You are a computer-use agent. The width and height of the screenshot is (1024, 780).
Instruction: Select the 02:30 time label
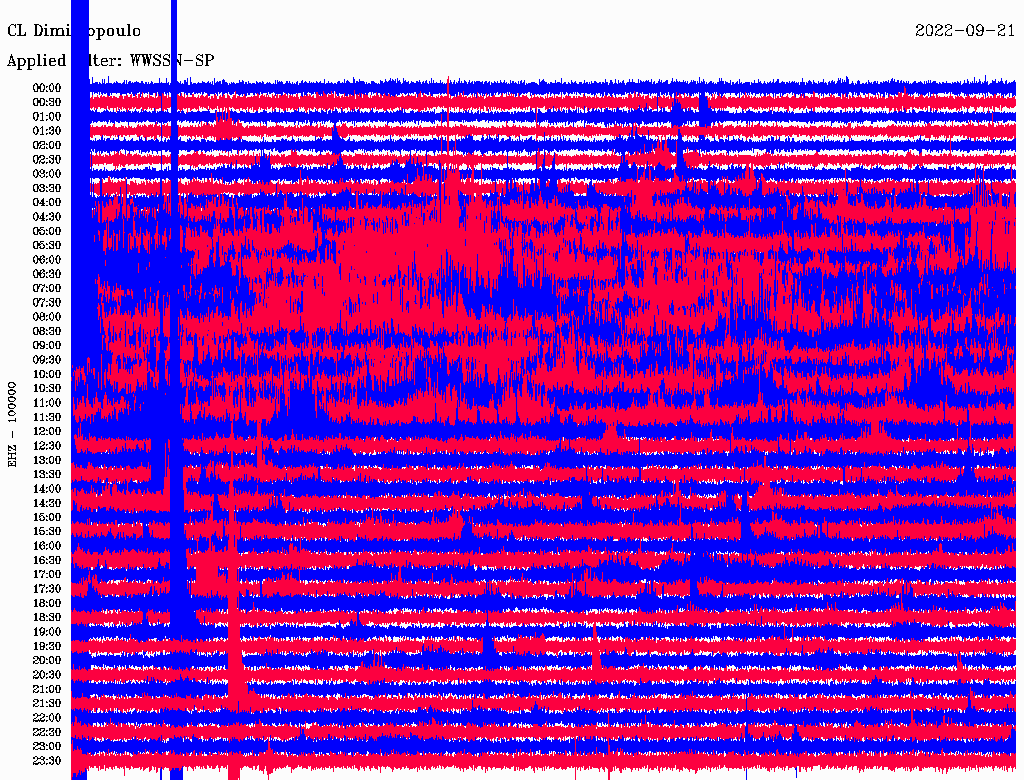click(x=47, y=159)
